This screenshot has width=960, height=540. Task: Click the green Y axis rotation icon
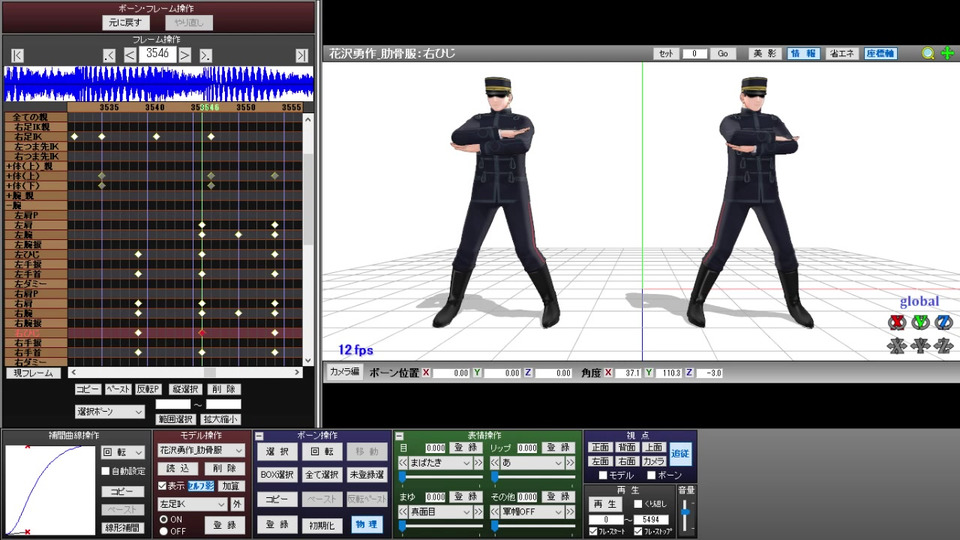pos(920,322)
